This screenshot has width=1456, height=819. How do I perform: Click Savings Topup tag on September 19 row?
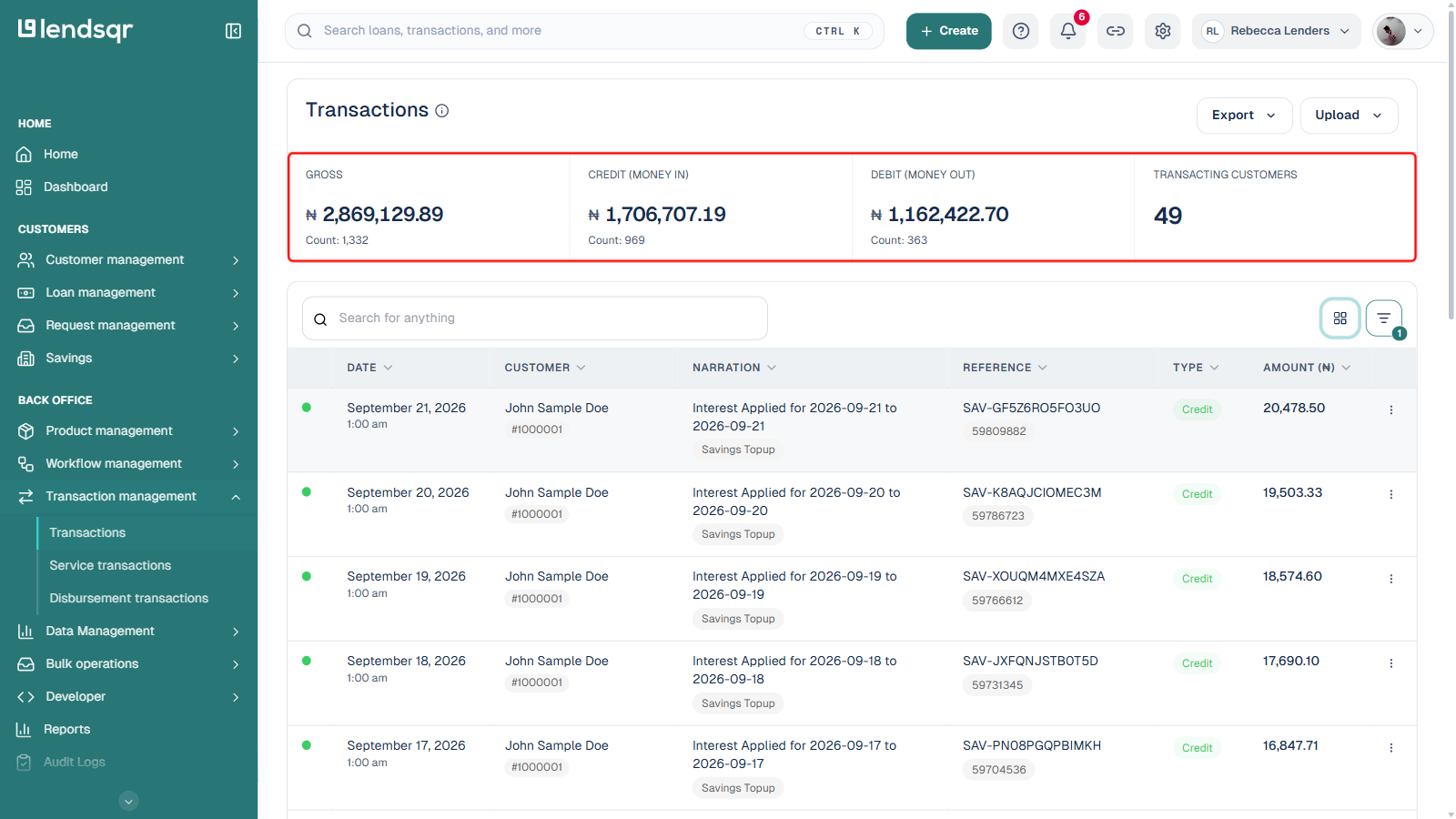point(738,619)
